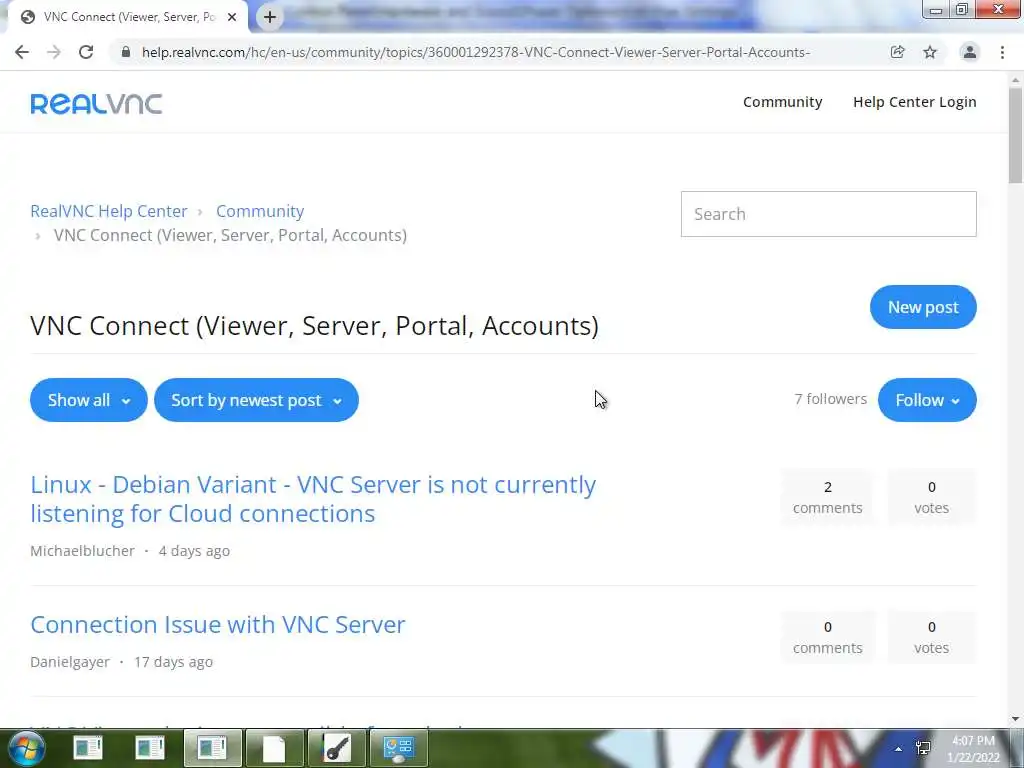
Task: Open Connection Issue with VNC Server post
Action: tap(217, 624)
